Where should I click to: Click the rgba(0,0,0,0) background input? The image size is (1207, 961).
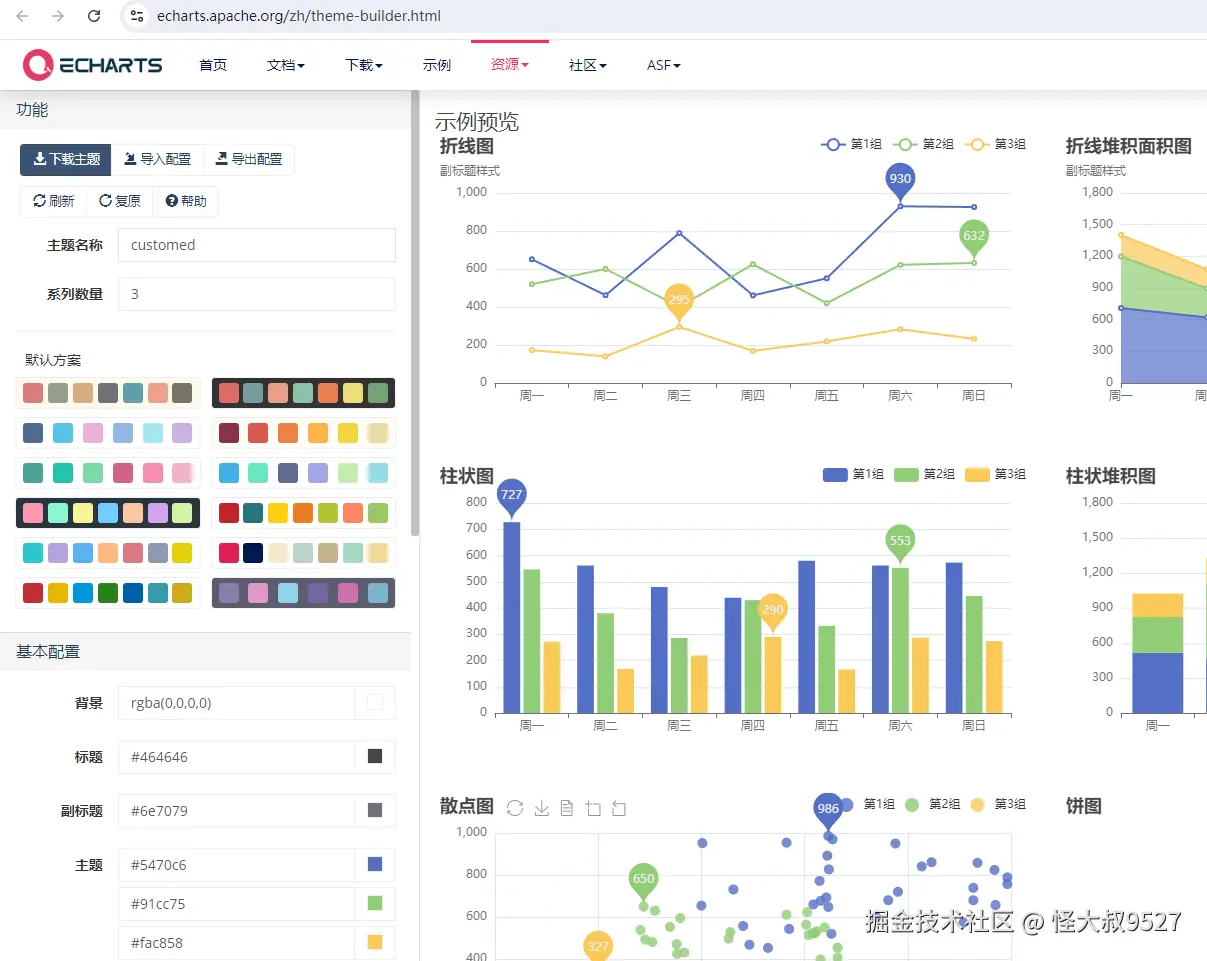pos(236,703)
